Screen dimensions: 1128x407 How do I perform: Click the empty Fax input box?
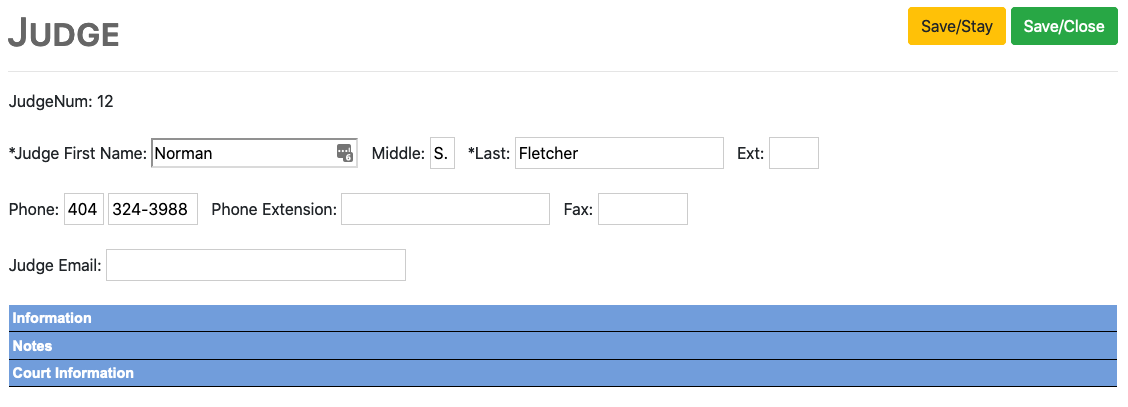point(642,209)
